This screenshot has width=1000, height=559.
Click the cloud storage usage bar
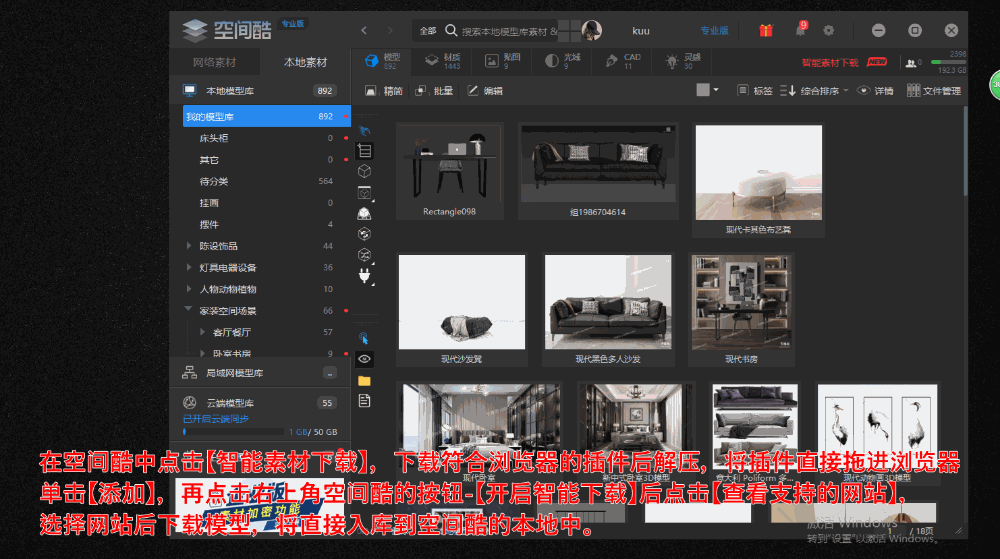pyautogui.click(x=233, y=432)
